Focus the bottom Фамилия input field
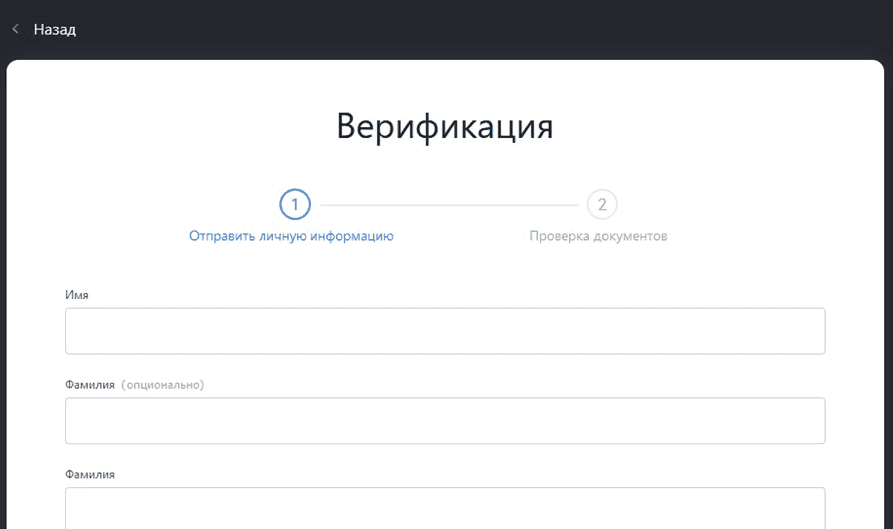 [445, 508]
